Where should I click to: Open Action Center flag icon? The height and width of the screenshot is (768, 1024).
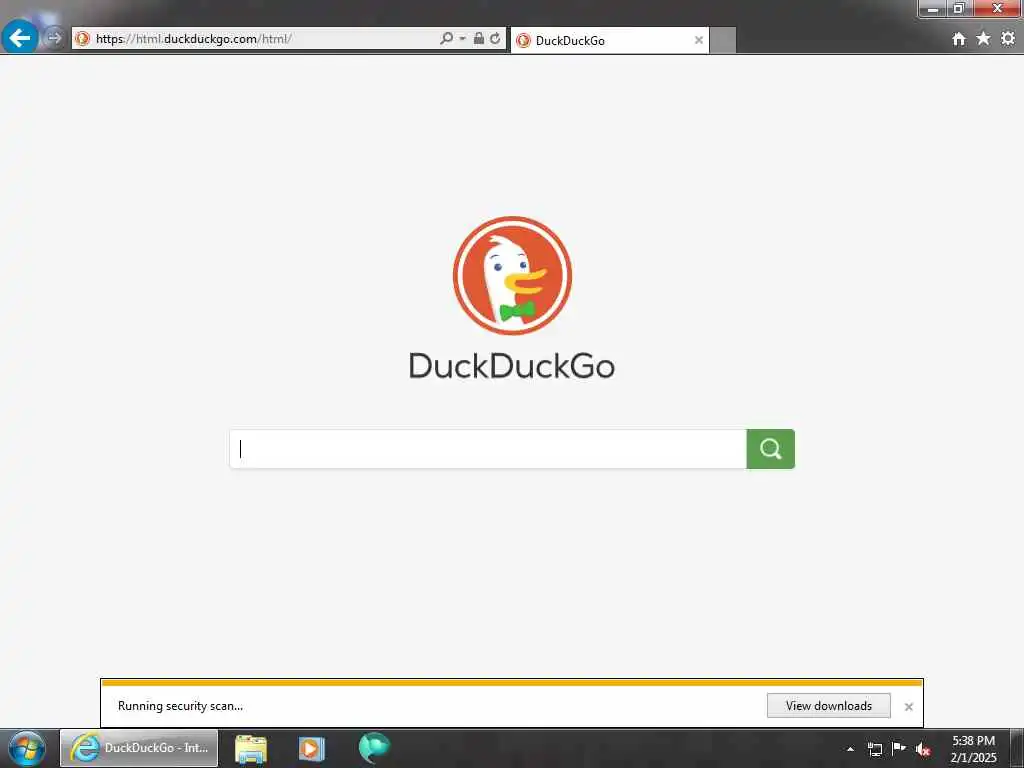[899, 748]
